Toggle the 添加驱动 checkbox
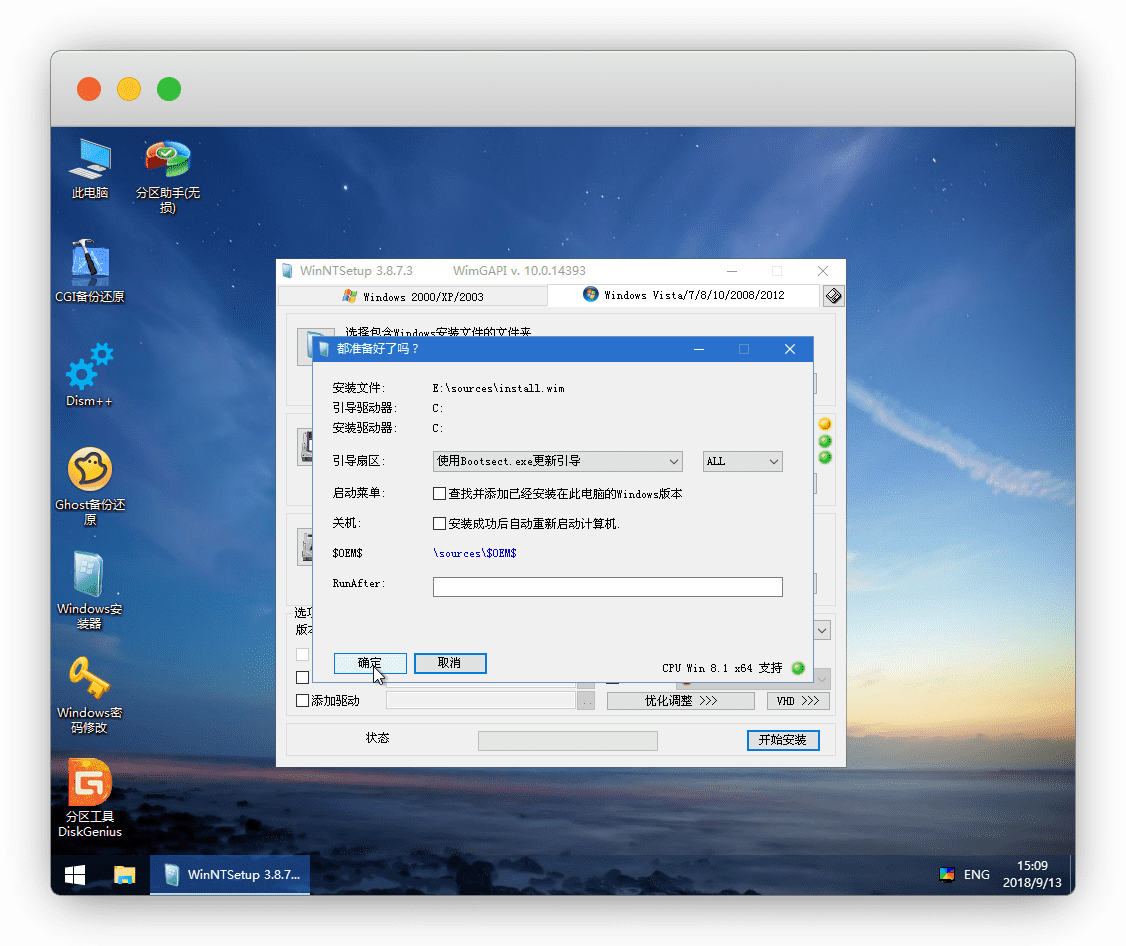Viewport: 1126px width, 946px height. pos(303,701)
